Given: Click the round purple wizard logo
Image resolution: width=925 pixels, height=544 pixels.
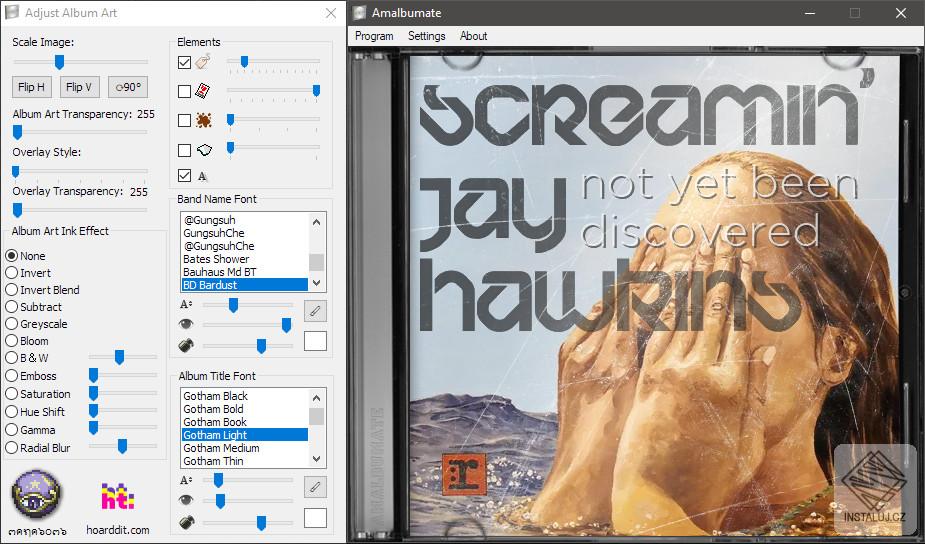Looking at the screenshot, I should (x=36, y=494).
